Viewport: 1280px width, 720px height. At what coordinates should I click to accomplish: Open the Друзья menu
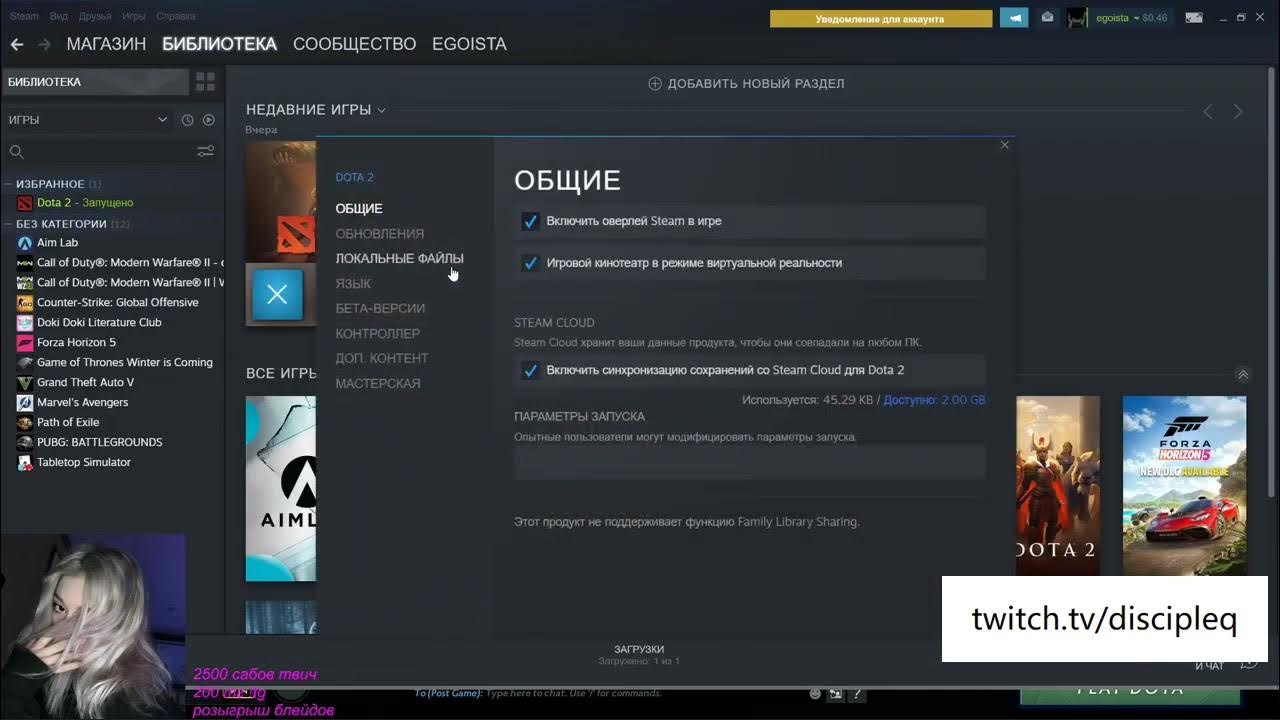pyautogui.click(x=95, y=16)
